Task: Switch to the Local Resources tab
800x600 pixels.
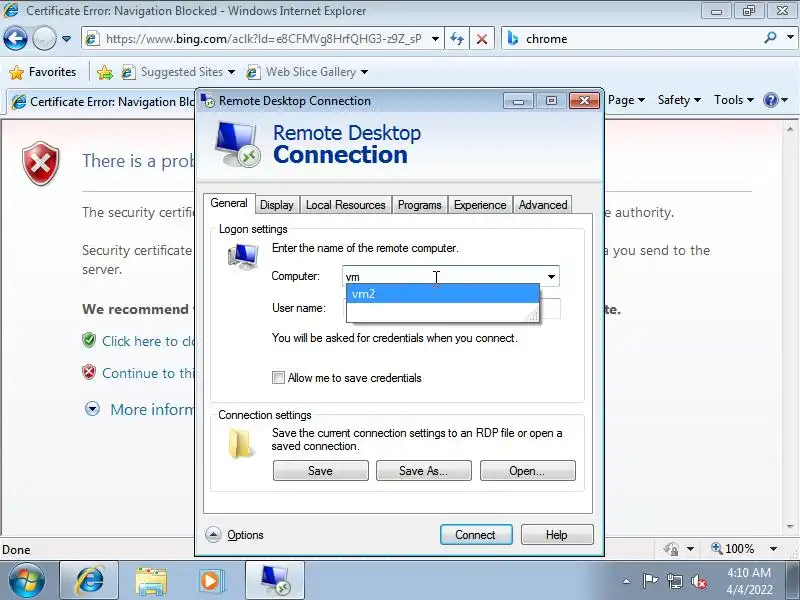Action: pyautogui.click(x=345, y=205)
